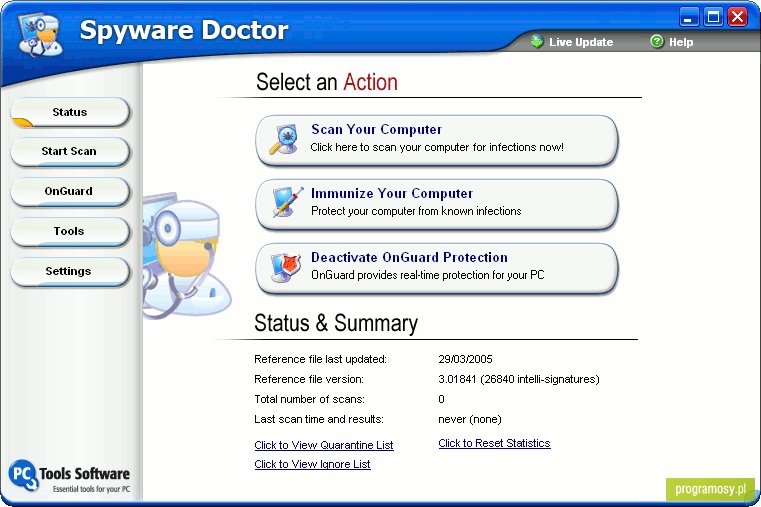Screen dimensions: 761x507
Task: Click the 'Select an Action' heading
Action: tap(327, 82)
